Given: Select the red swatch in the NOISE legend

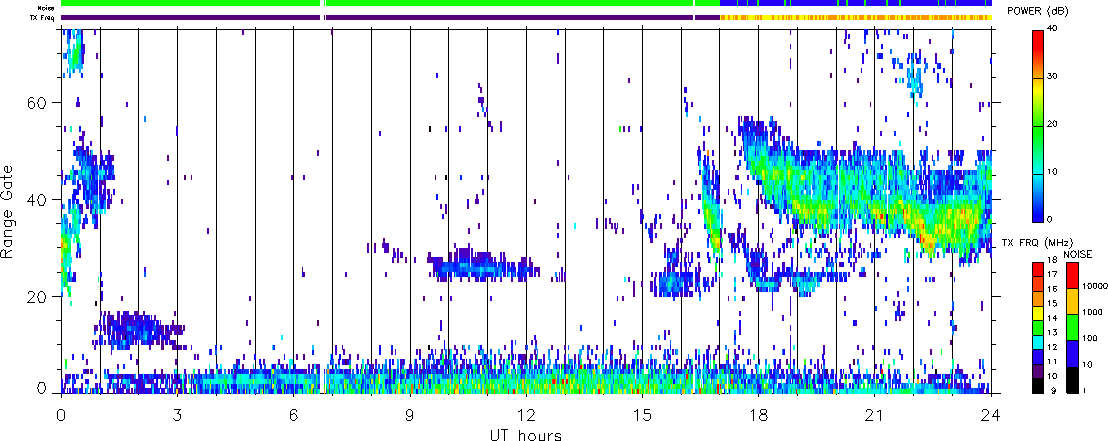Looking at the screenshot, I should click(x=1072, y=275).
